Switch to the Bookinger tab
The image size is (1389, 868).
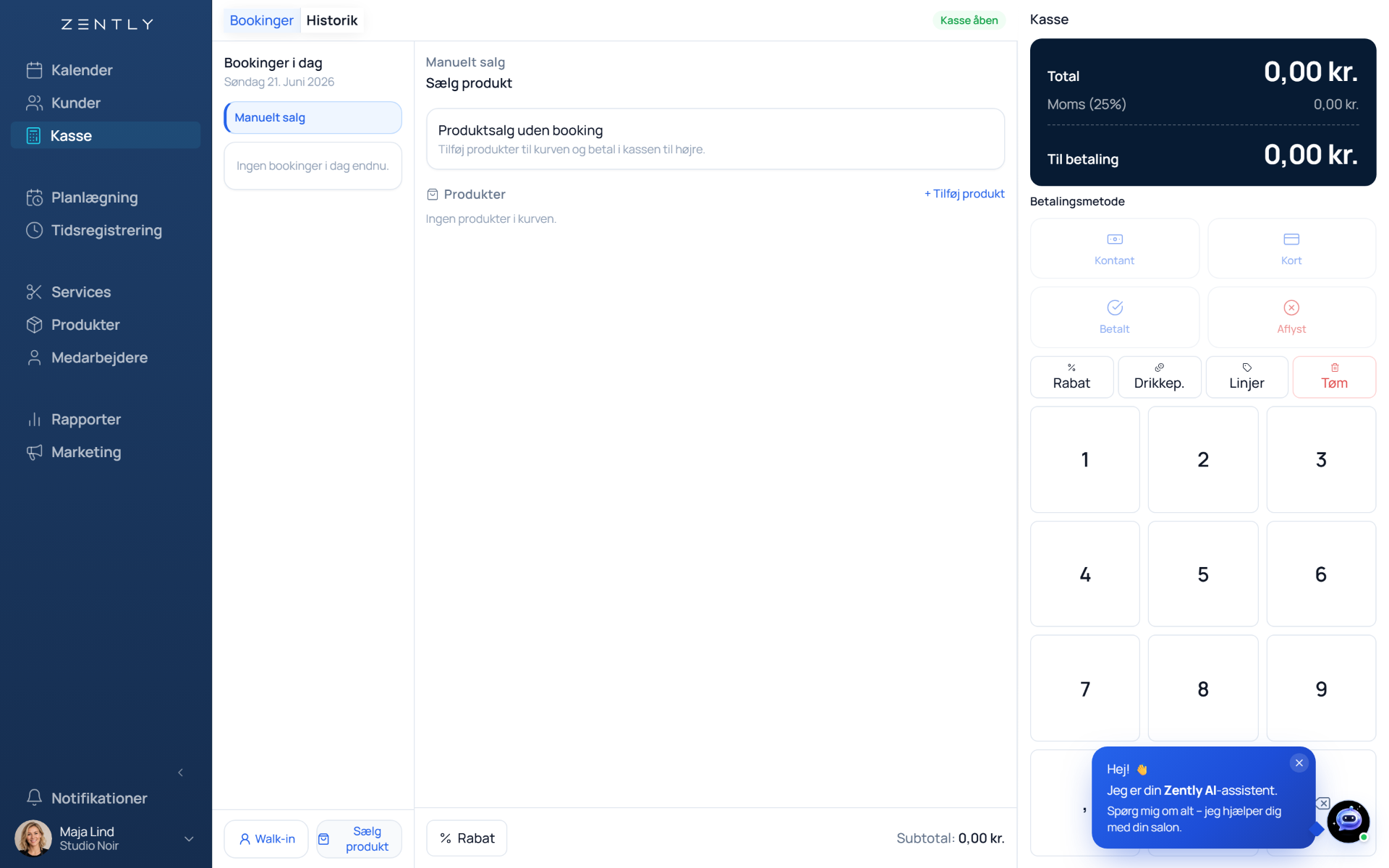(x=261, y=20)
